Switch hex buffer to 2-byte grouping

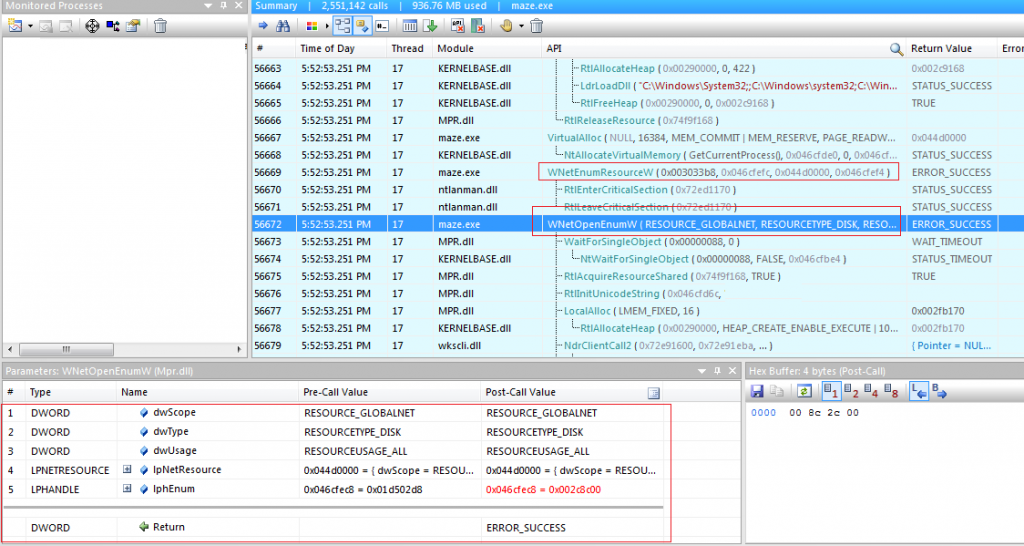coord(850,391)
